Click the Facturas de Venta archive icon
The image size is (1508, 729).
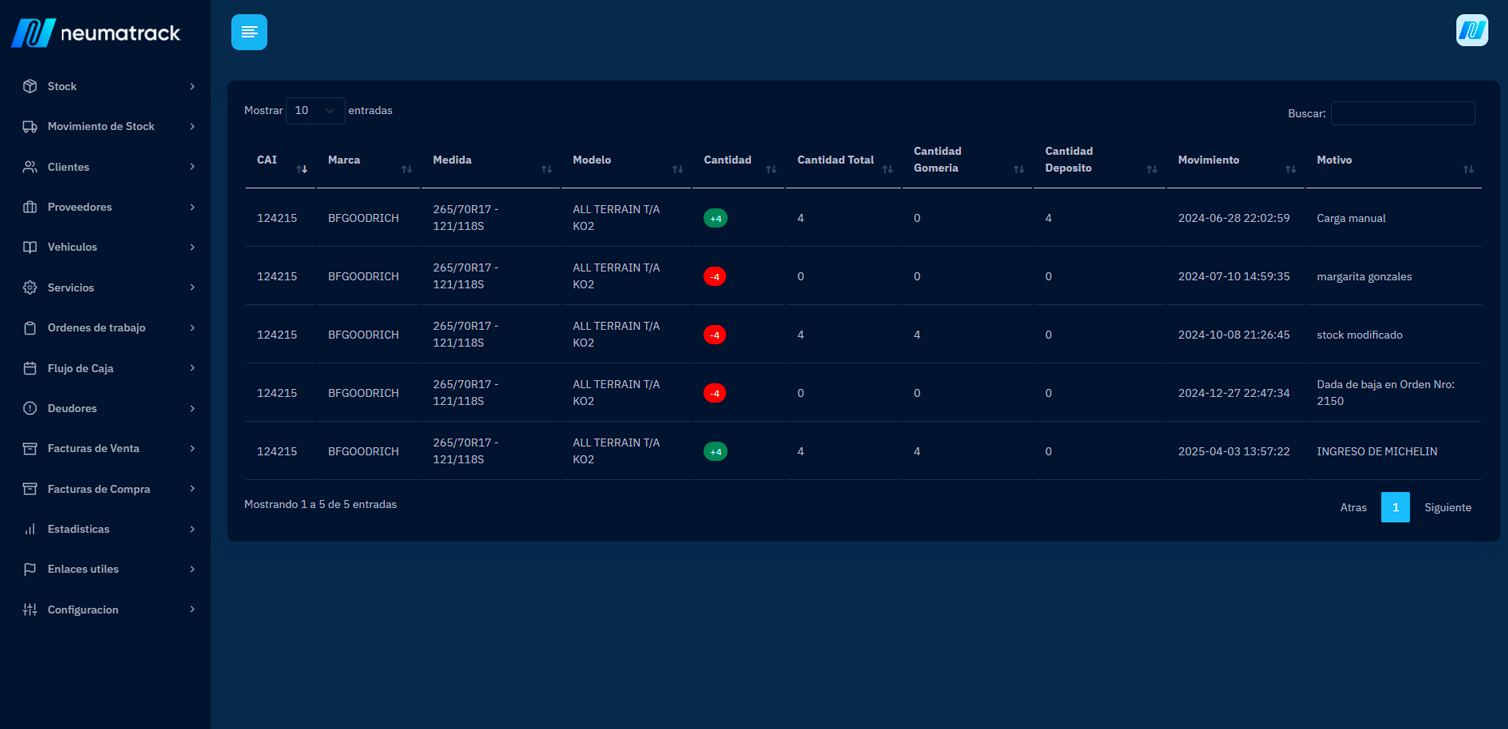[30, 448]
